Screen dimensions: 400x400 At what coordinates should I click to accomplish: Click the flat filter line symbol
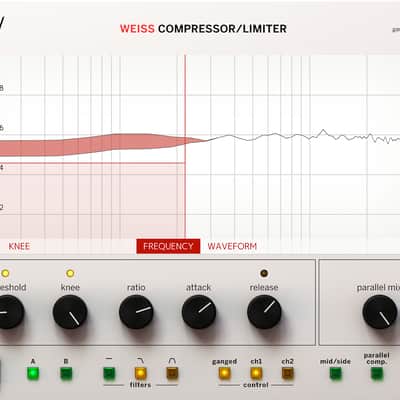tap(109, 359)
